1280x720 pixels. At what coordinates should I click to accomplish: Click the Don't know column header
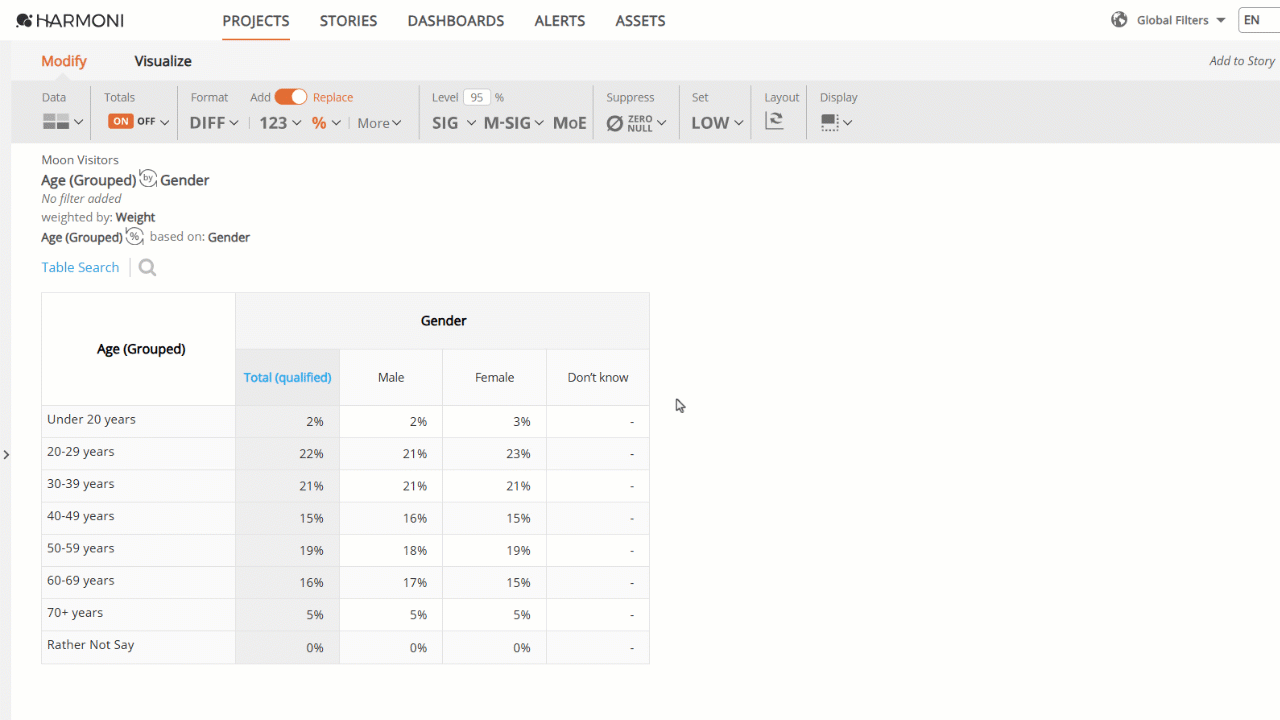click(598, 377)
